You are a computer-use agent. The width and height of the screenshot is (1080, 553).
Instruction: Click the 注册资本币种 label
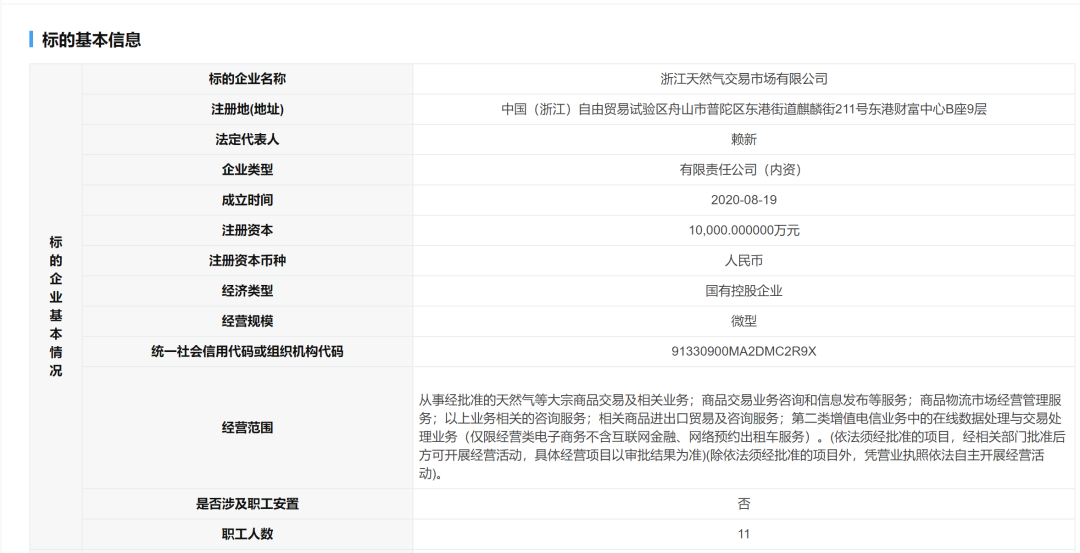click(247, 261)
